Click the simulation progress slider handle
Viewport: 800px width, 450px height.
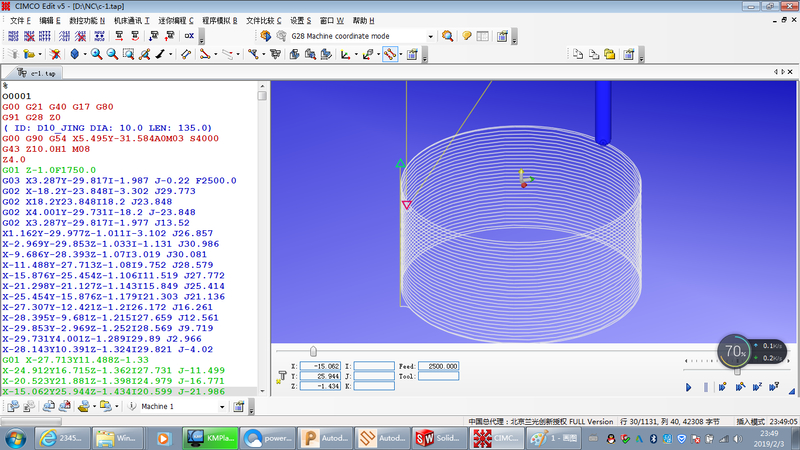pos(313,351)
